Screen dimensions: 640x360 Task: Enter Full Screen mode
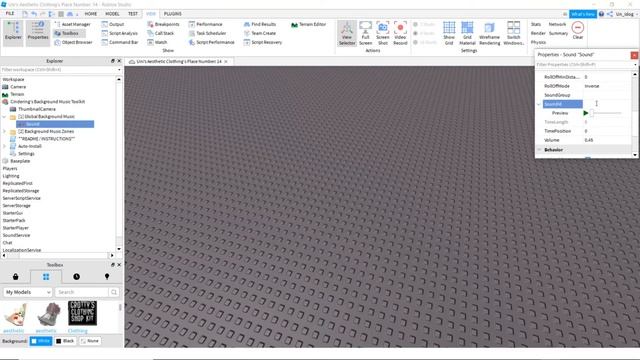click(365, 33)
